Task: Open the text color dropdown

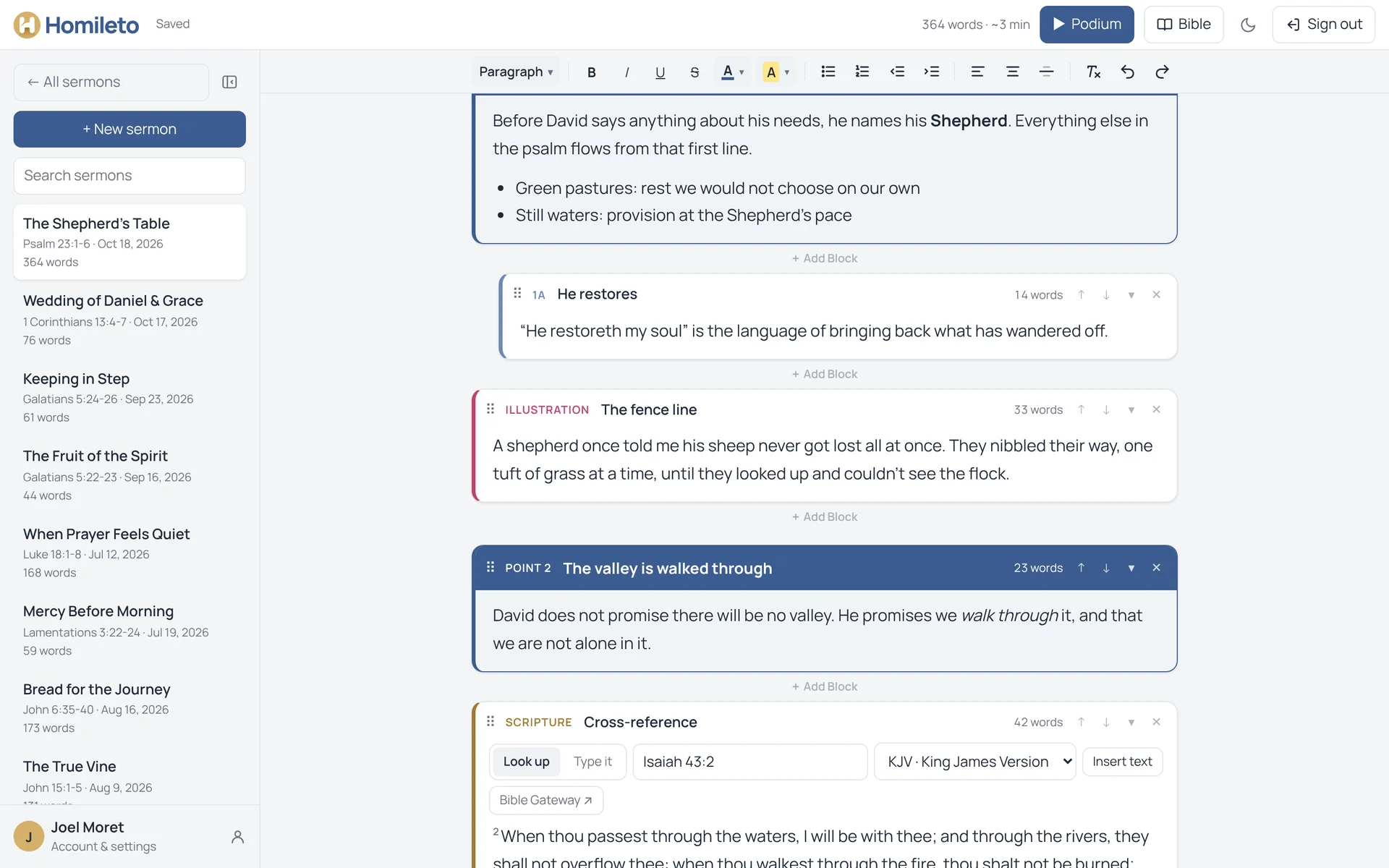Action: (733, 72)
